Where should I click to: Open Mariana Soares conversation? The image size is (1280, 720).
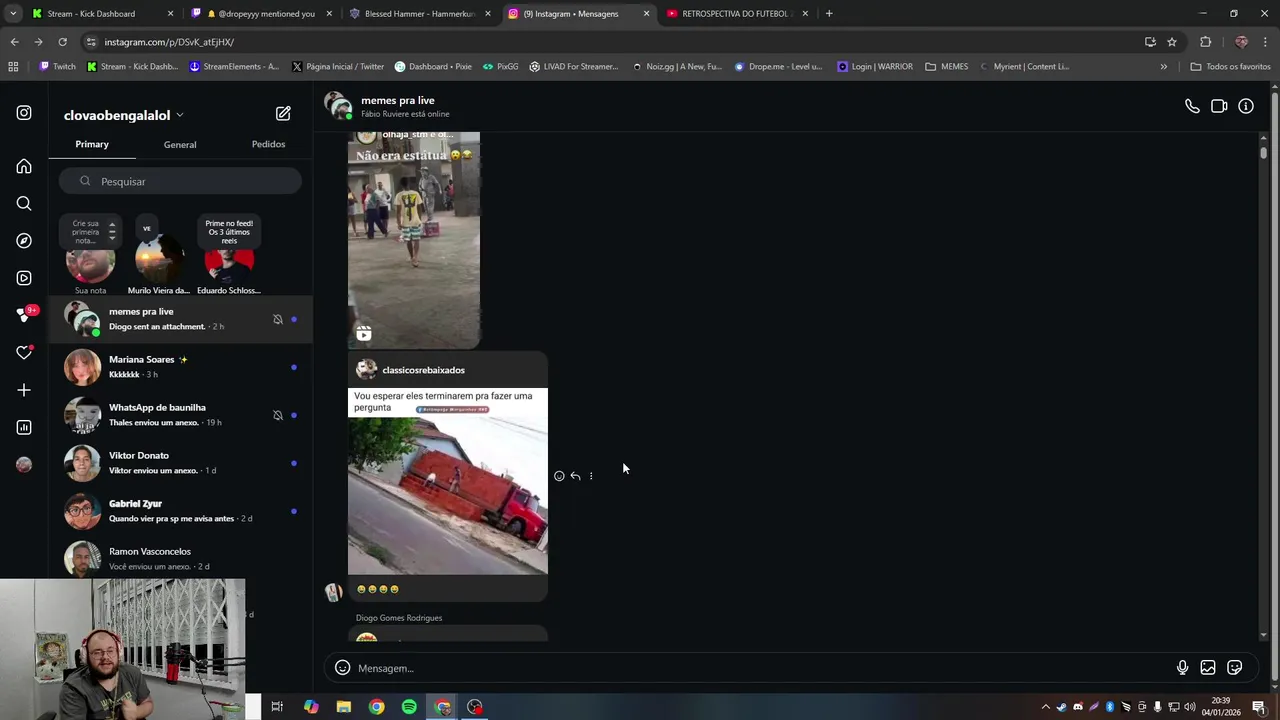pyautogui.click(x=182, y=367)
